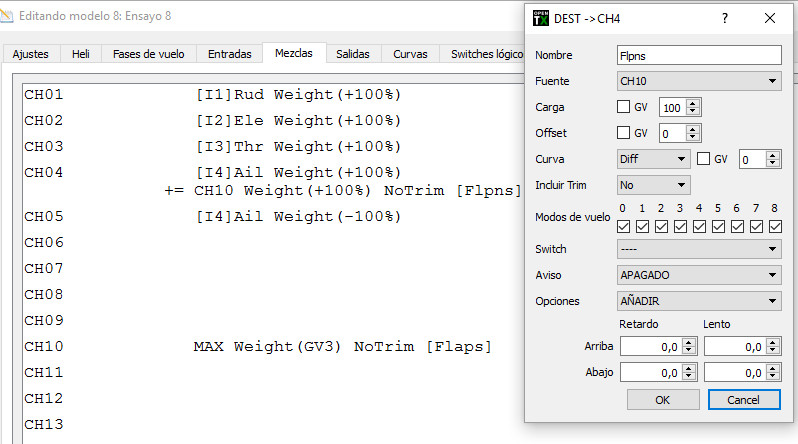Screen dimensions: 798x444
Task: Click the OpenTX icon in dialog title bar
Action: [541, 18]
